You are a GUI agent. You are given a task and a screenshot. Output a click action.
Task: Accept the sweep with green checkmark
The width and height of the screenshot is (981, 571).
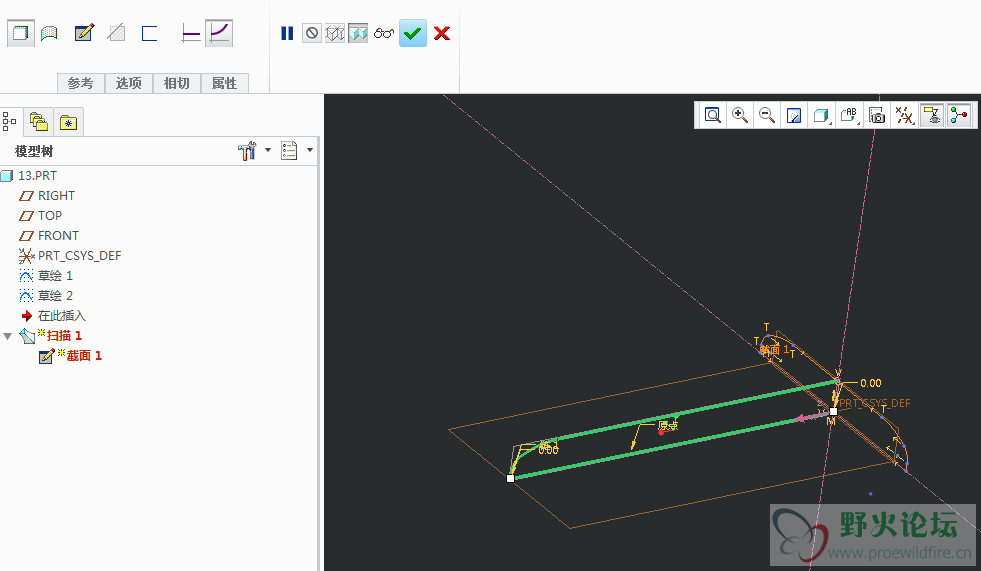click(413, 33)
